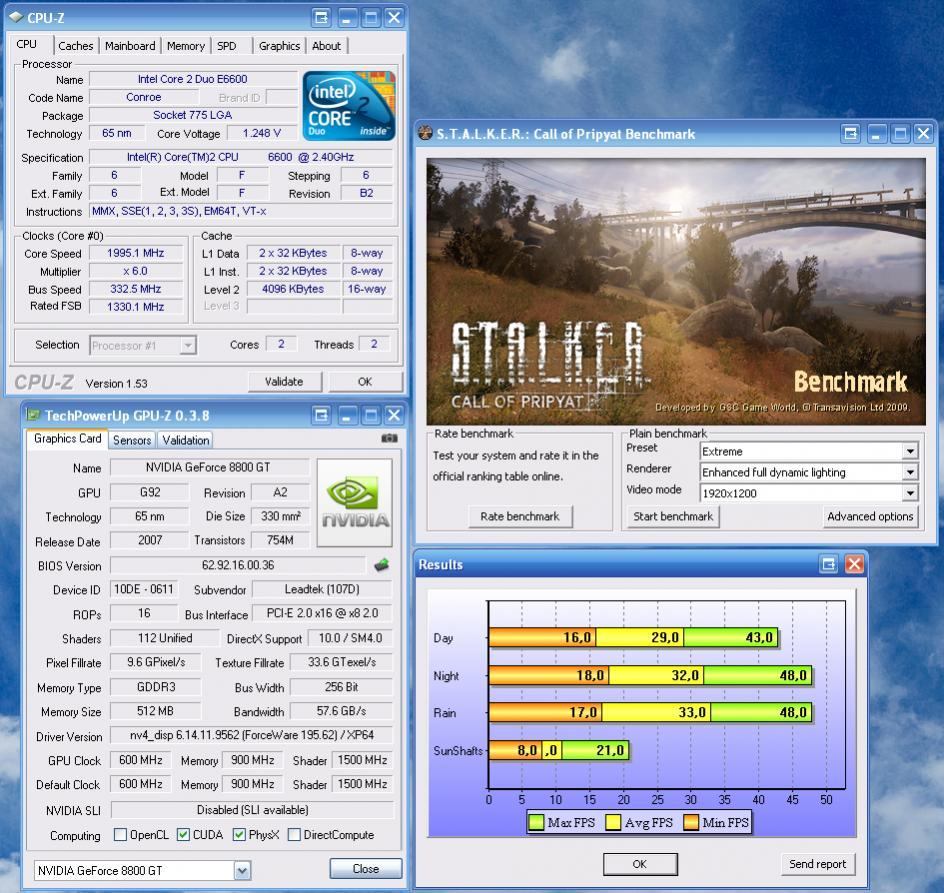Click the Driver Version field in GPU-Z

[x=252, y=735]
